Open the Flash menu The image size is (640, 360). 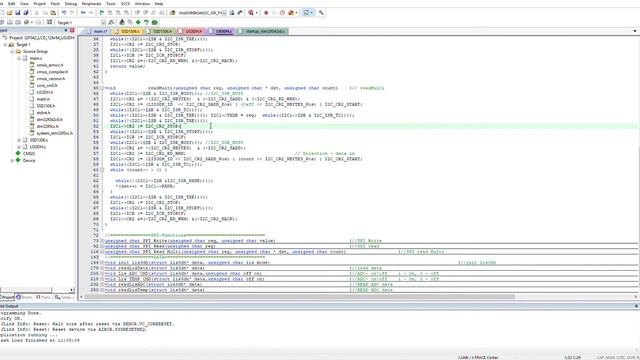pyautogui.click(x=55, y=4)
